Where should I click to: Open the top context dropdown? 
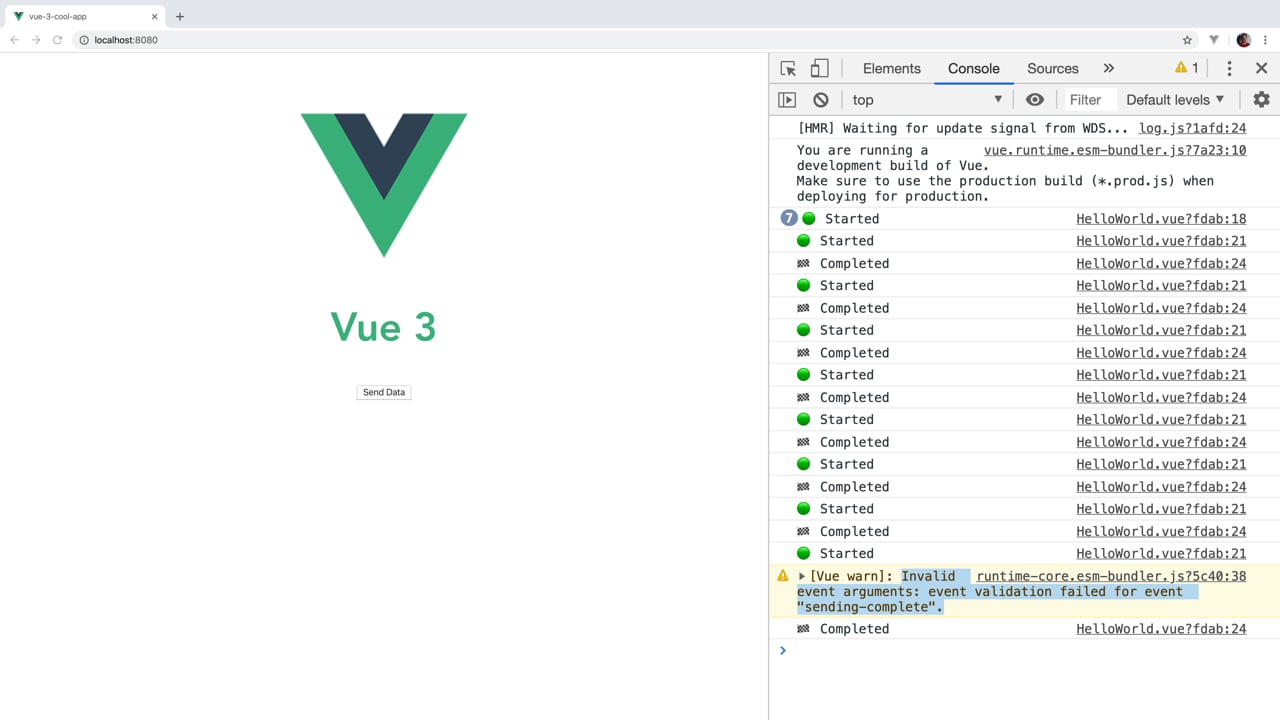click(927, 100)
